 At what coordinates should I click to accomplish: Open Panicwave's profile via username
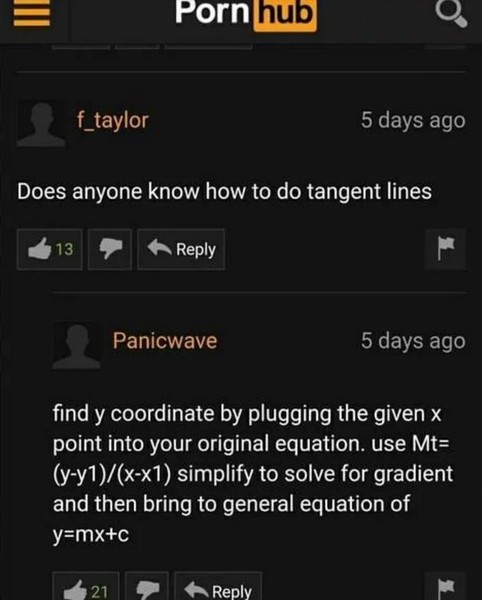165,341
